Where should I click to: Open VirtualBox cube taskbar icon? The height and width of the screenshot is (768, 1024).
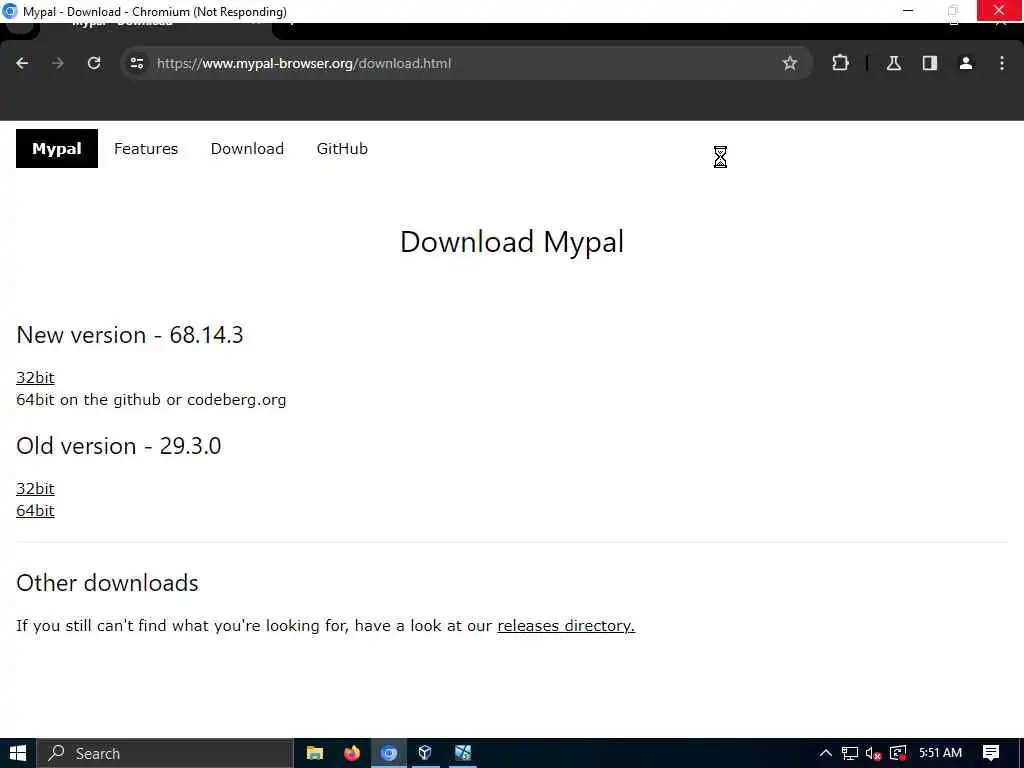tap(425, 753)
